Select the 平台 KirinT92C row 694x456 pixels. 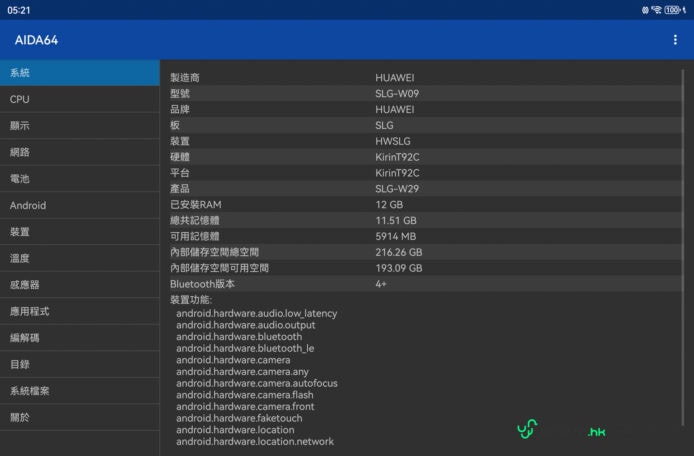[x=425, y=173]
